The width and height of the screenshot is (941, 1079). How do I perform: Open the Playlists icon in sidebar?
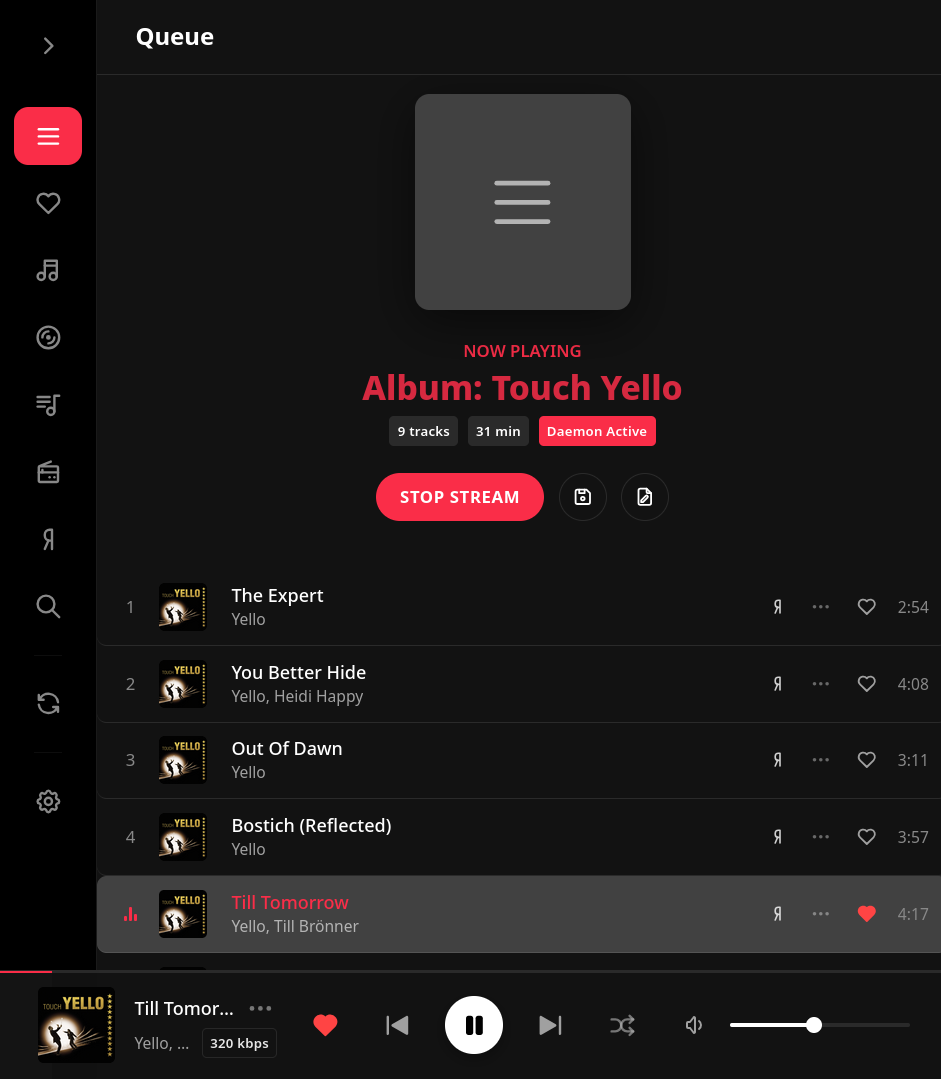pos(48,405)
